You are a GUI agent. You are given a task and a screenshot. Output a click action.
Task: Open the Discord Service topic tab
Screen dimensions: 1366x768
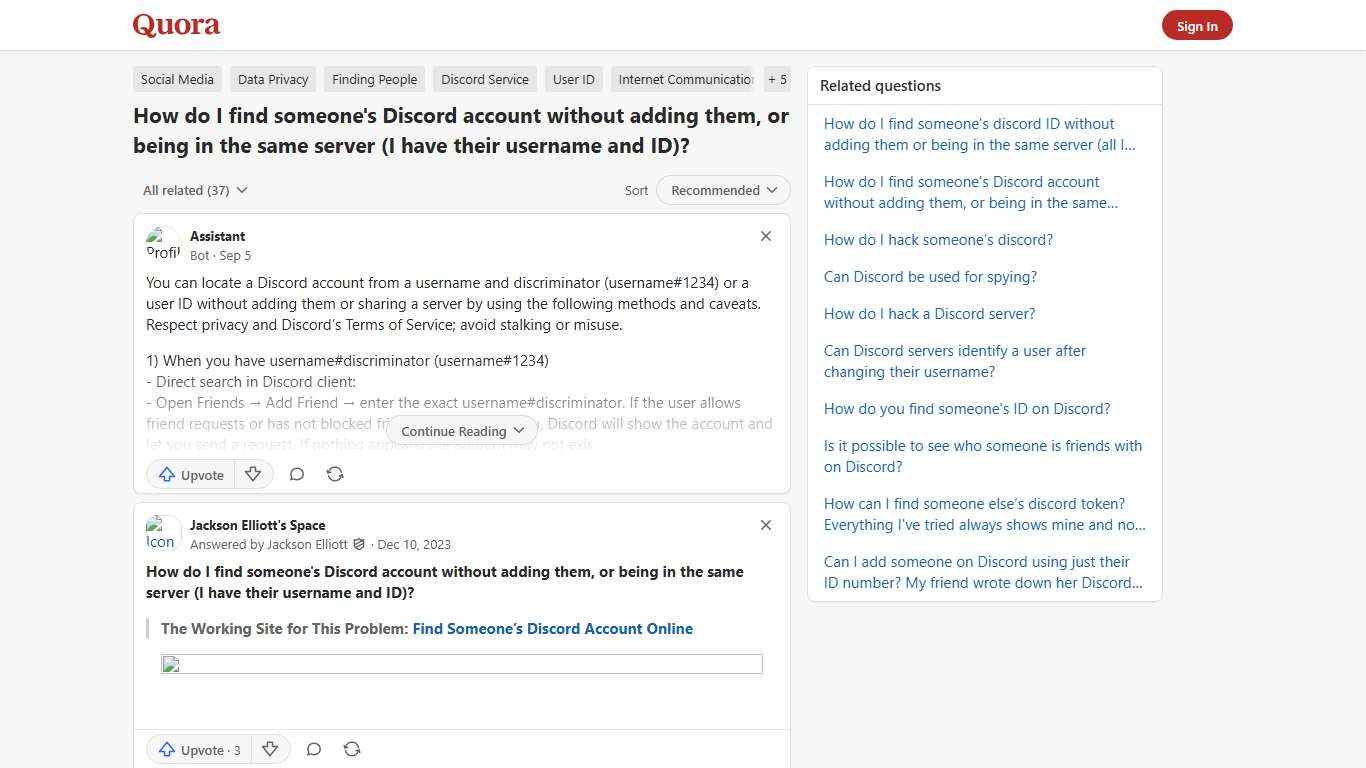pos(484,79)
